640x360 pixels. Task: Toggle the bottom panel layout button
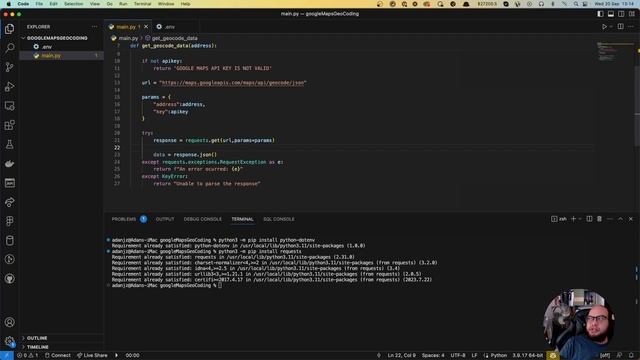coord(611,14)
